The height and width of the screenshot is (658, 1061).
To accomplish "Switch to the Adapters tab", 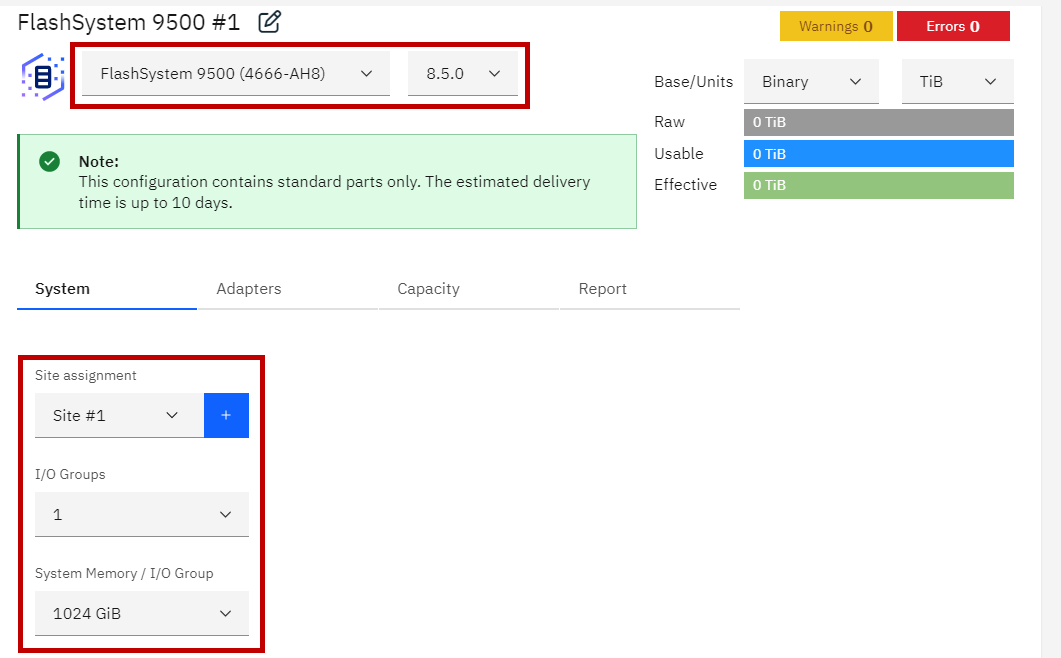I will tap(288, 289).
